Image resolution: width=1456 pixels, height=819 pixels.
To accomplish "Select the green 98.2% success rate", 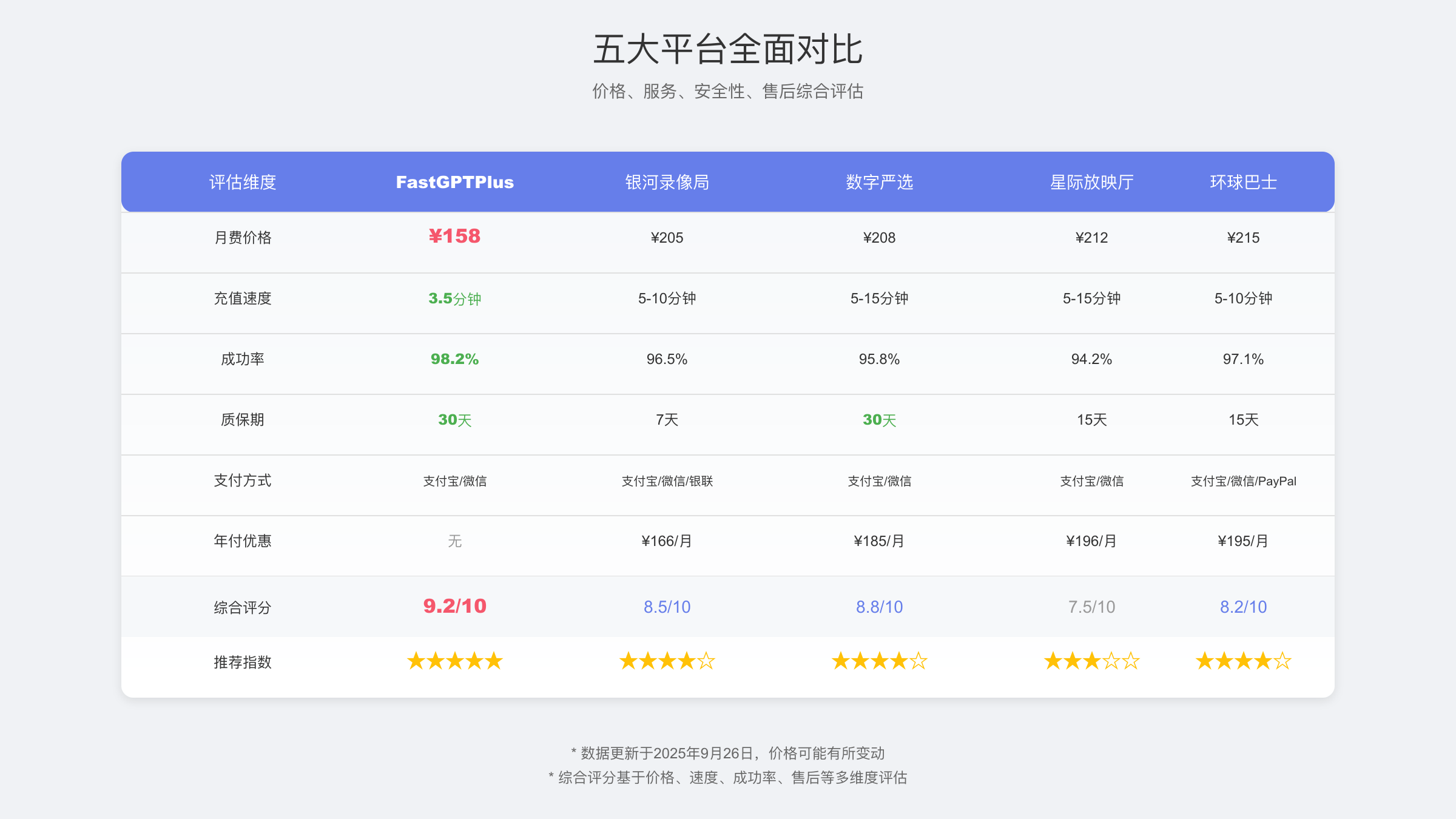I will pos(454,359).
